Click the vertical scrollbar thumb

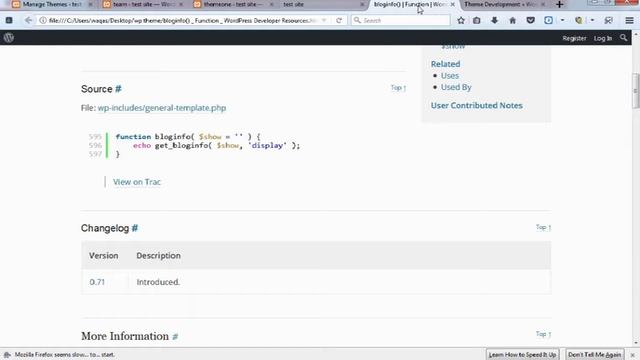[x=636, y=91]
